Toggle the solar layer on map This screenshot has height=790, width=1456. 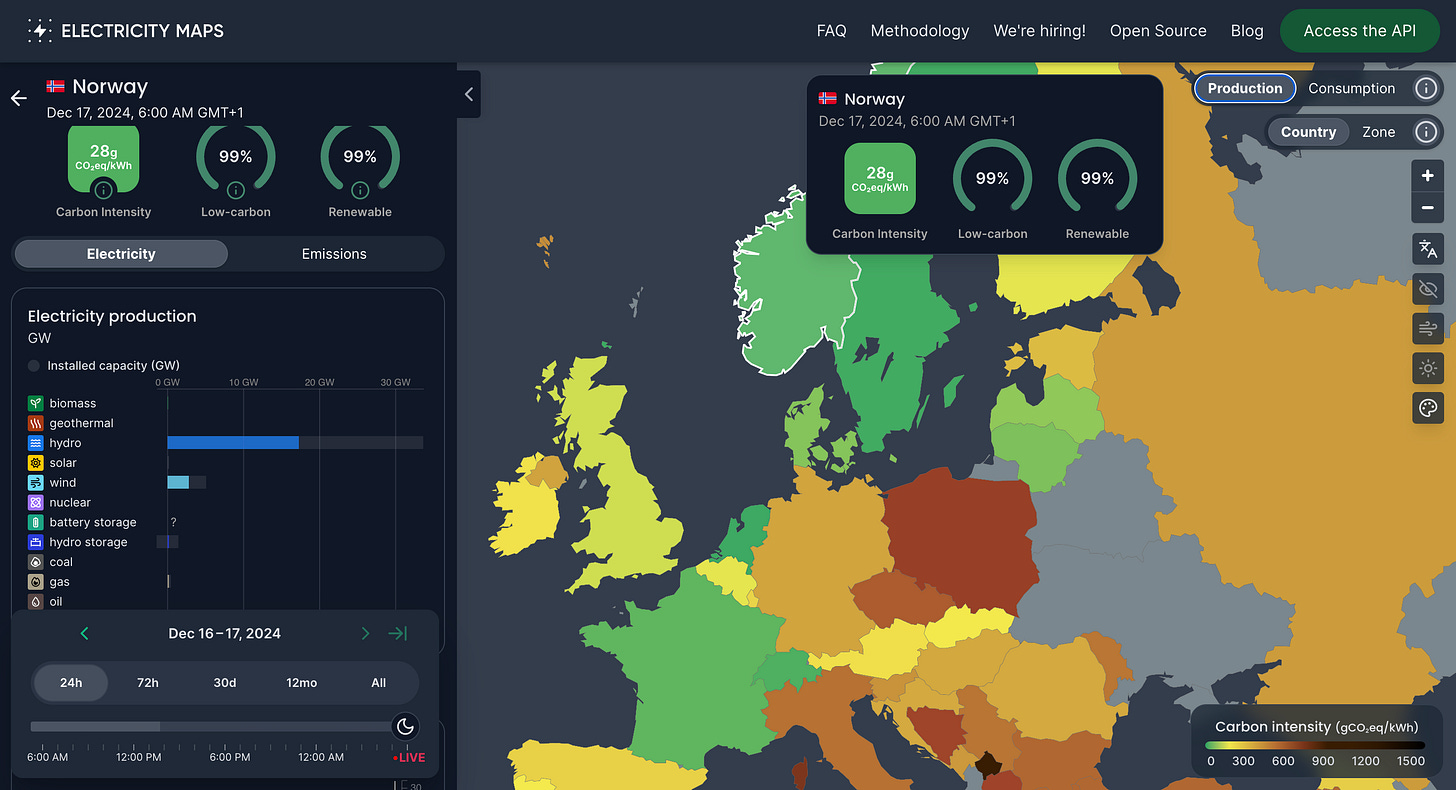(1428, 368)
